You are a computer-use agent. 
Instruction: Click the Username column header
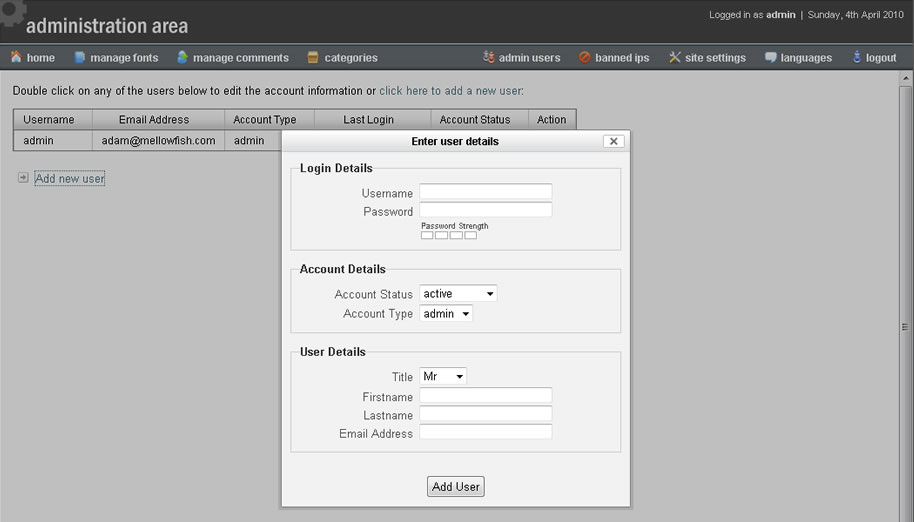pos(53,119)
